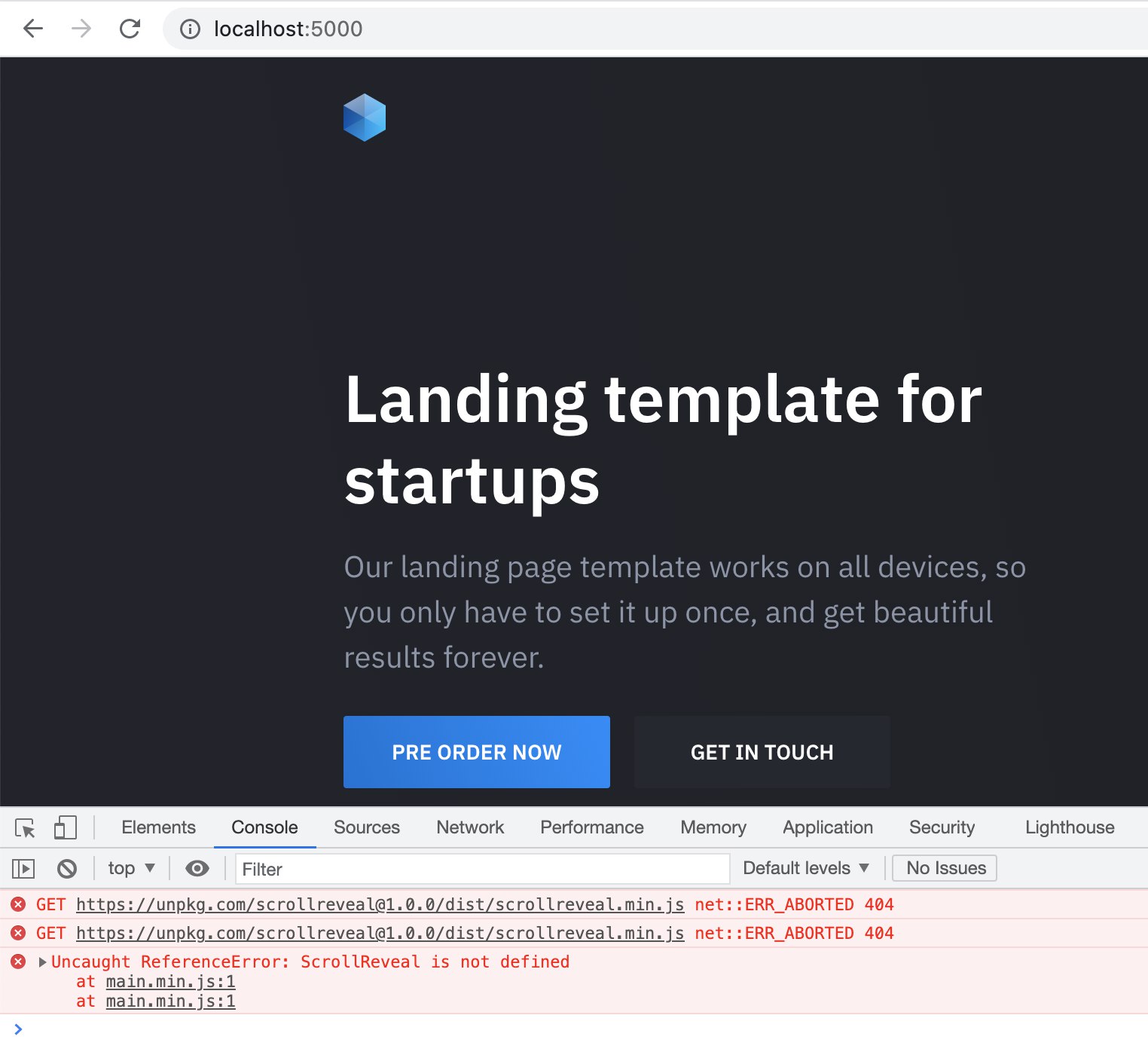This screenshot has width=1148, height=1061.
Task: Clear console with the ban icon
Action: (67, 869)
